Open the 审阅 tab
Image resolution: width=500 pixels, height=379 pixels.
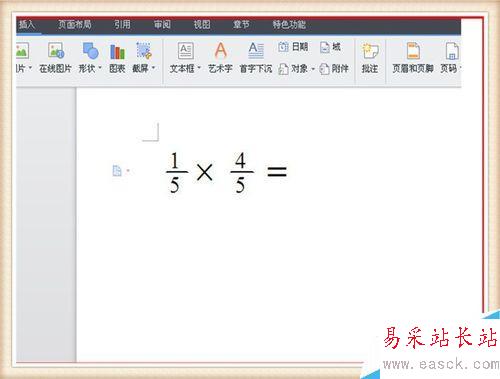(162, 24)
